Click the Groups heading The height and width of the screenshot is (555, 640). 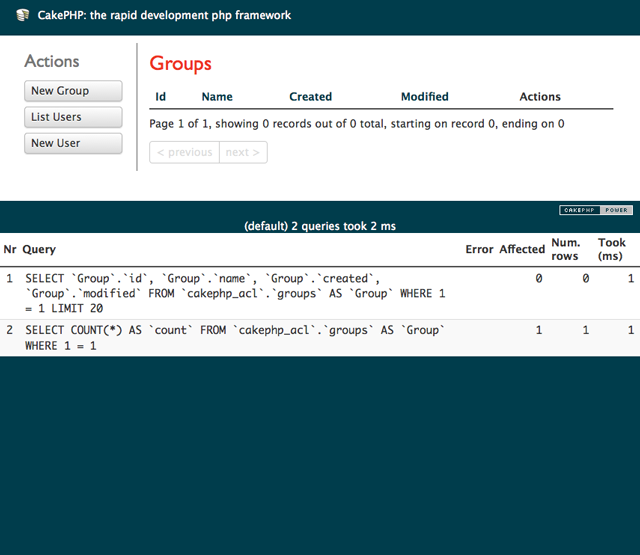[181, 64]
